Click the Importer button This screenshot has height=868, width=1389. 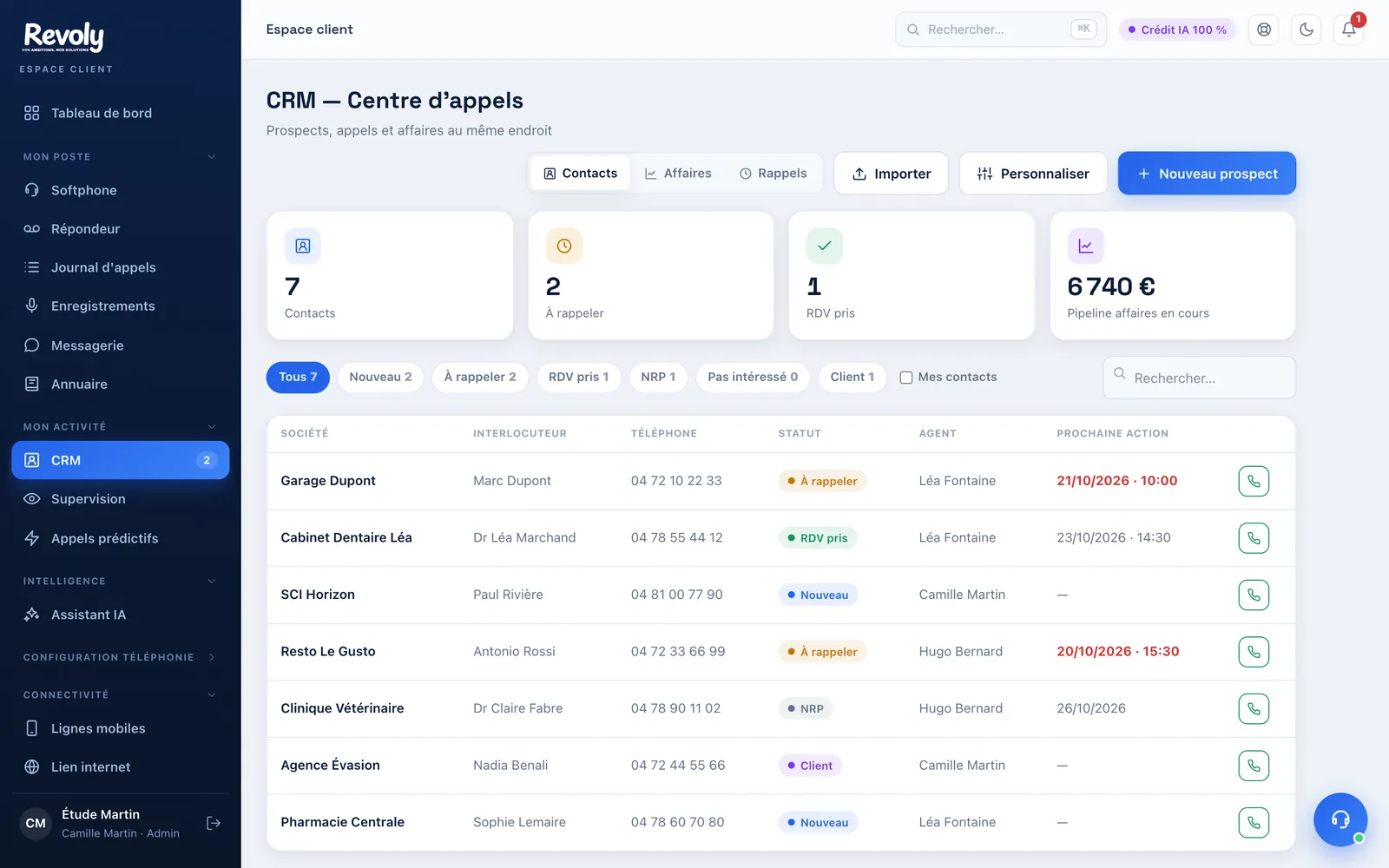(892, 174)
